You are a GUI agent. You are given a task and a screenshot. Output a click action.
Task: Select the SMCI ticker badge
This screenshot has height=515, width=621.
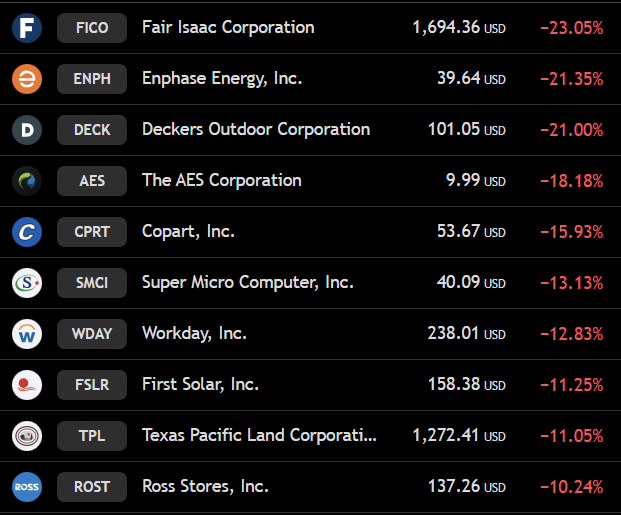pyautogui.click(x=92, y=283)
